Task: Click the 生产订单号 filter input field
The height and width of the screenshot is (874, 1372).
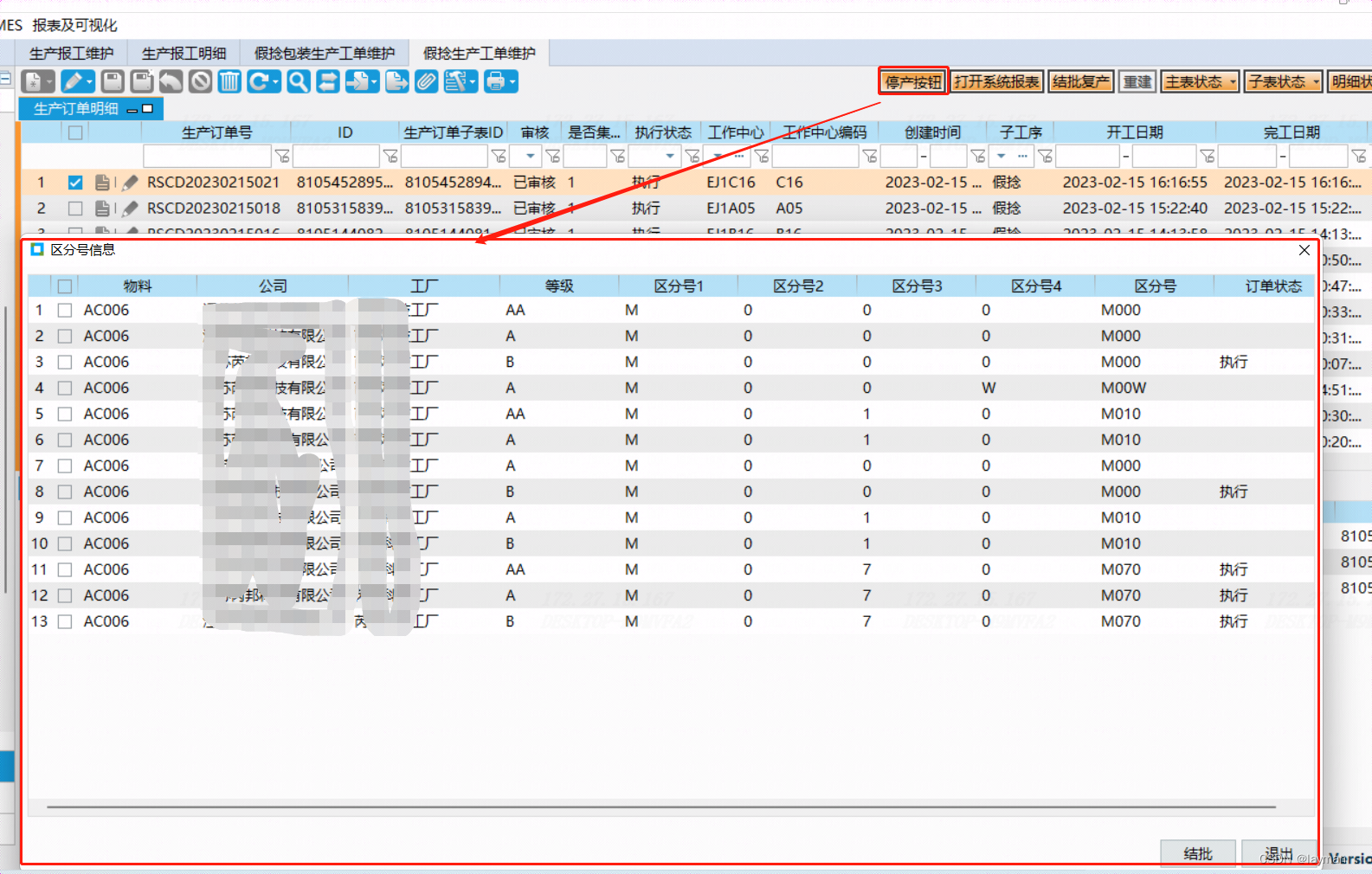Action: tap(207, 156)
